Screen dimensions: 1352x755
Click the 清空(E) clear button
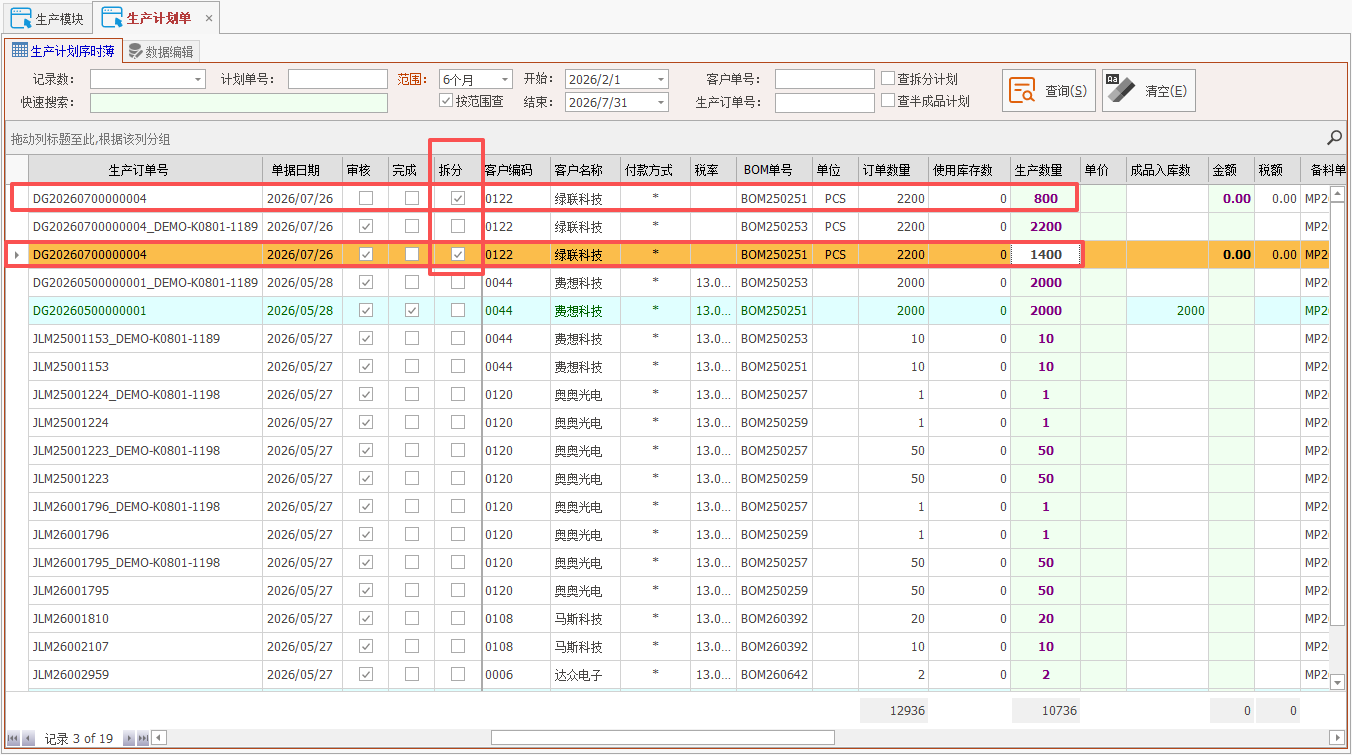pyautogui.click(x=1148, y=90)
